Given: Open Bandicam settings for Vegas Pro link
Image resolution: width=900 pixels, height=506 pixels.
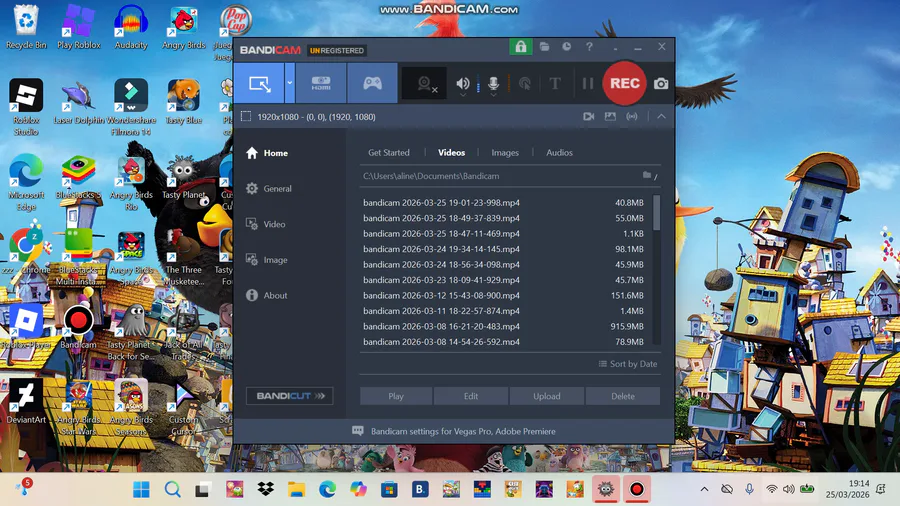Looking at the screenshot, I should (x=463, y=431).
